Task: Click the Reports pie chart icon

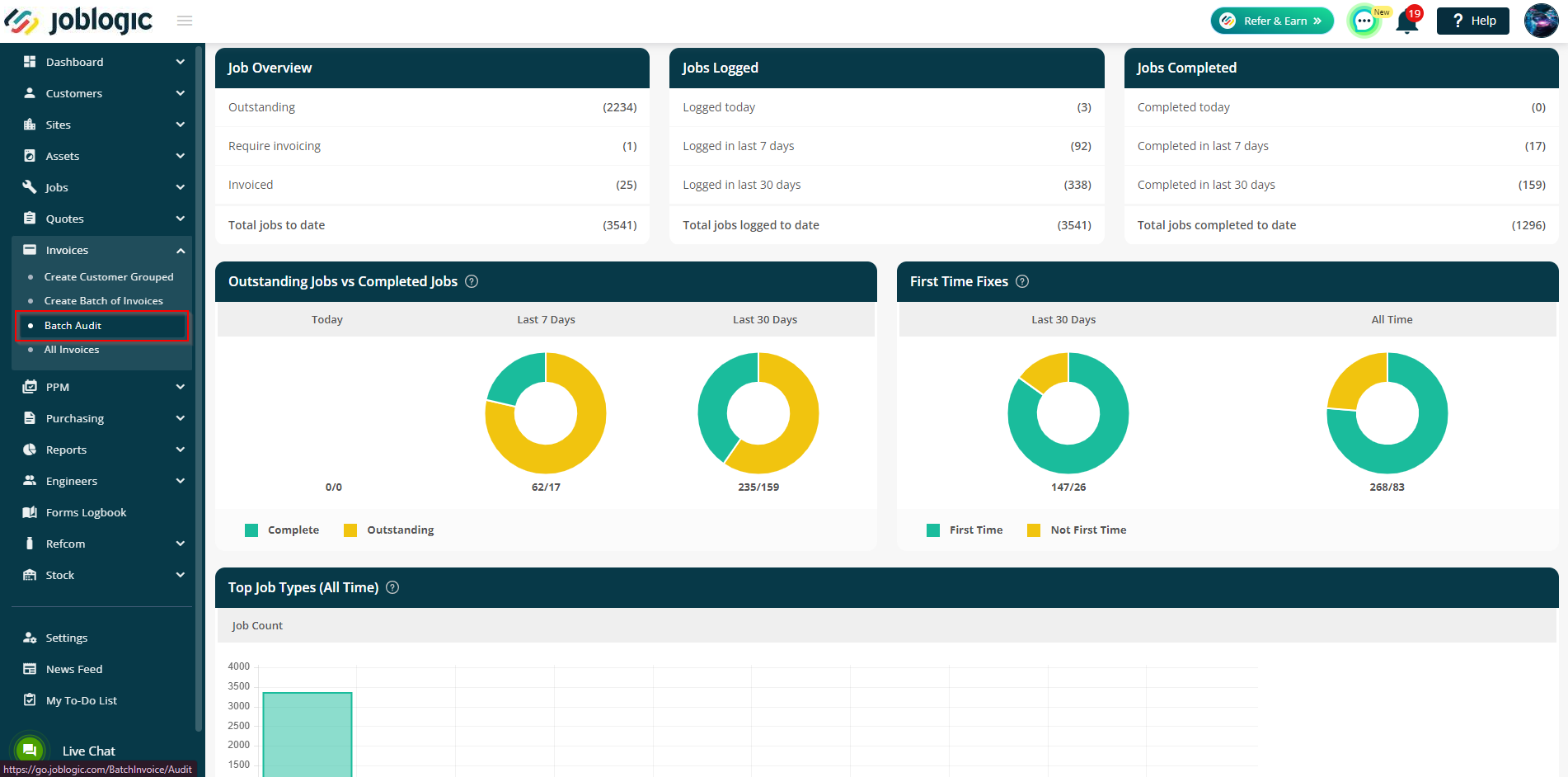Action: 30,450
